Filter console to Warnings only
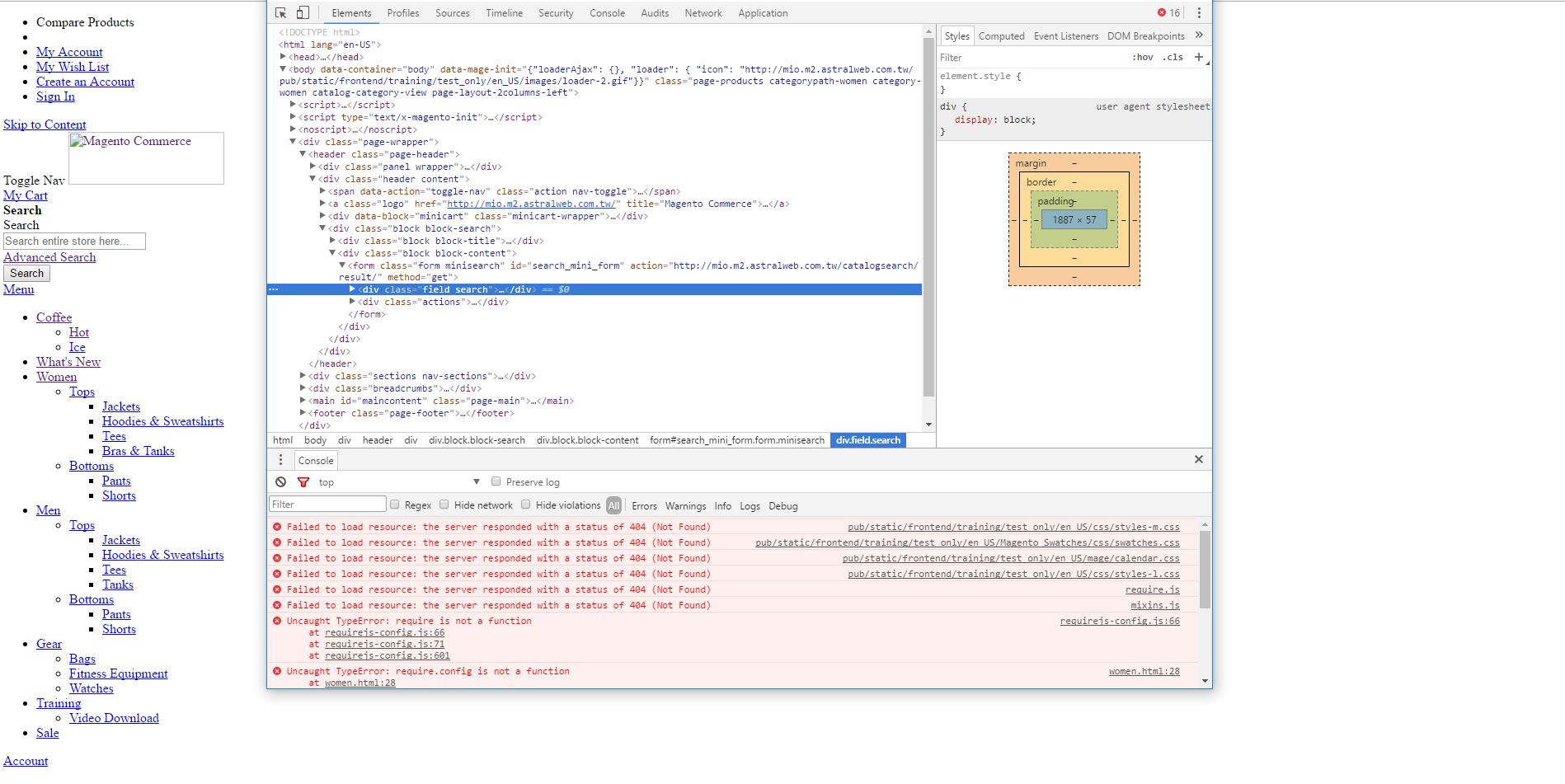Screen dimensions: 1565x784 (685, 506)
